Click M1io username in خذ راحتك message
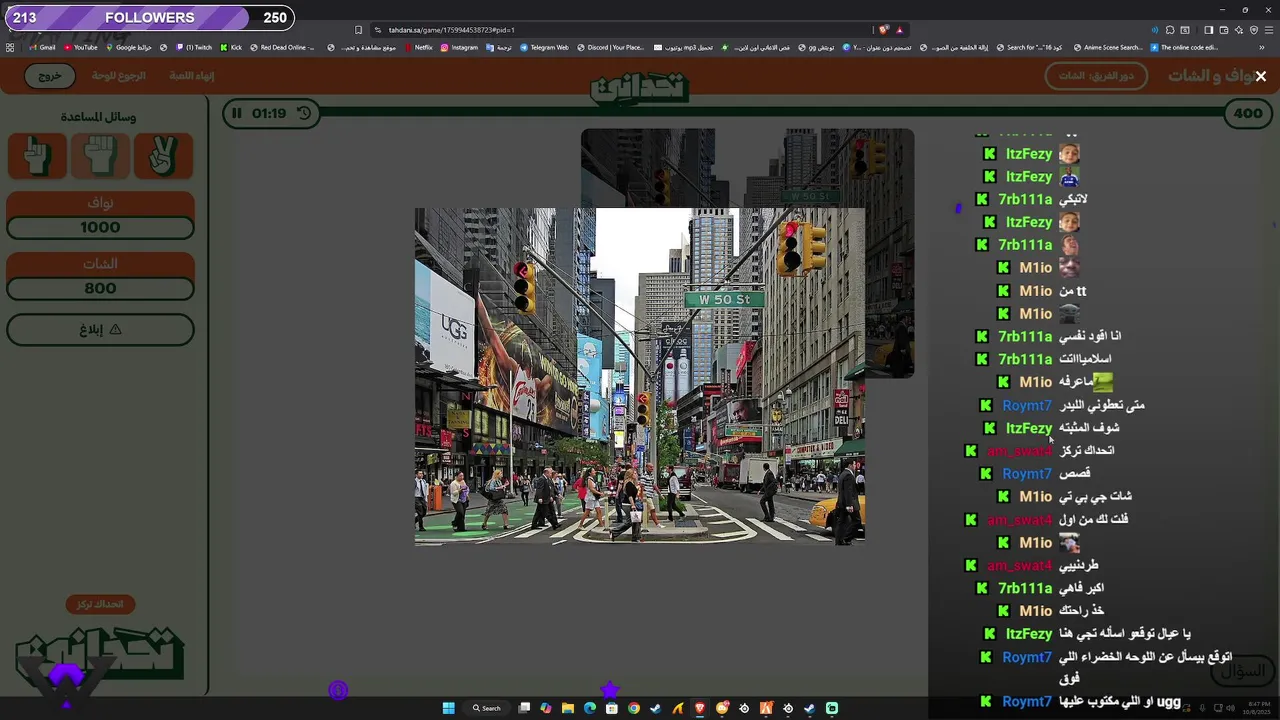This screenshot has height=720, width=1280. coord(1035,611)
